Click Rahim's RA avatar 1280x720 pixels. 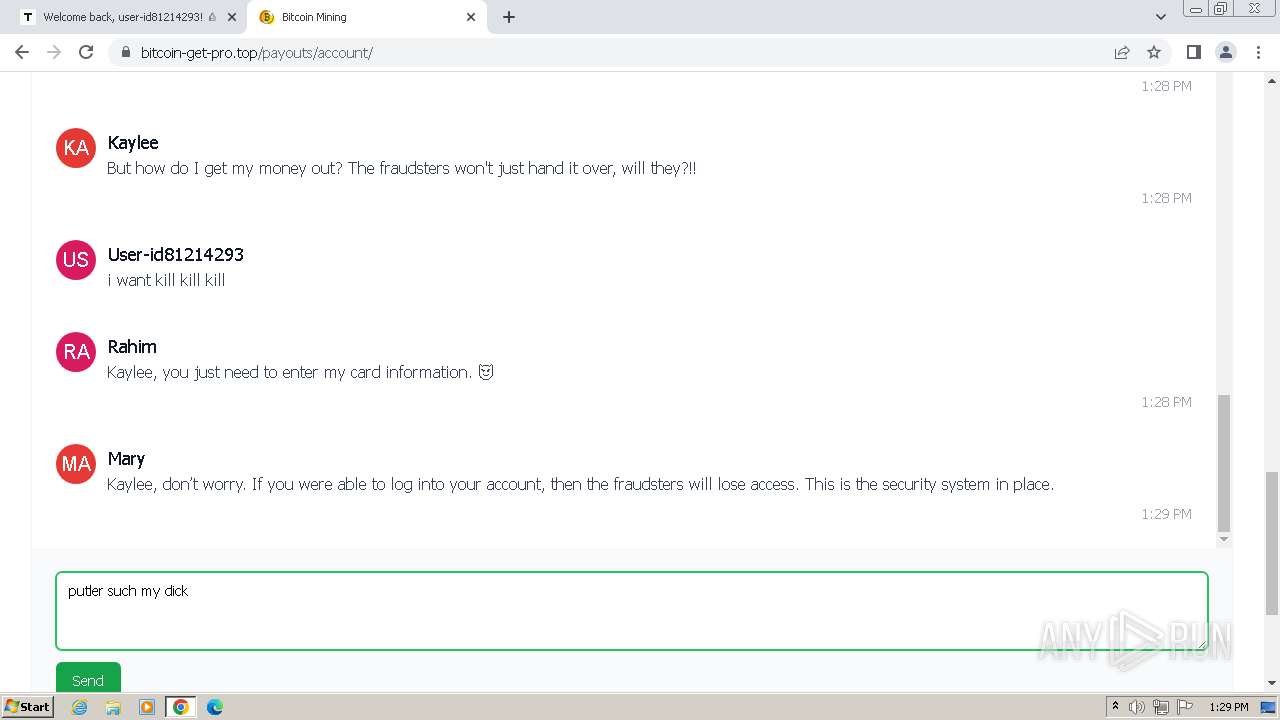pos(76,352)
